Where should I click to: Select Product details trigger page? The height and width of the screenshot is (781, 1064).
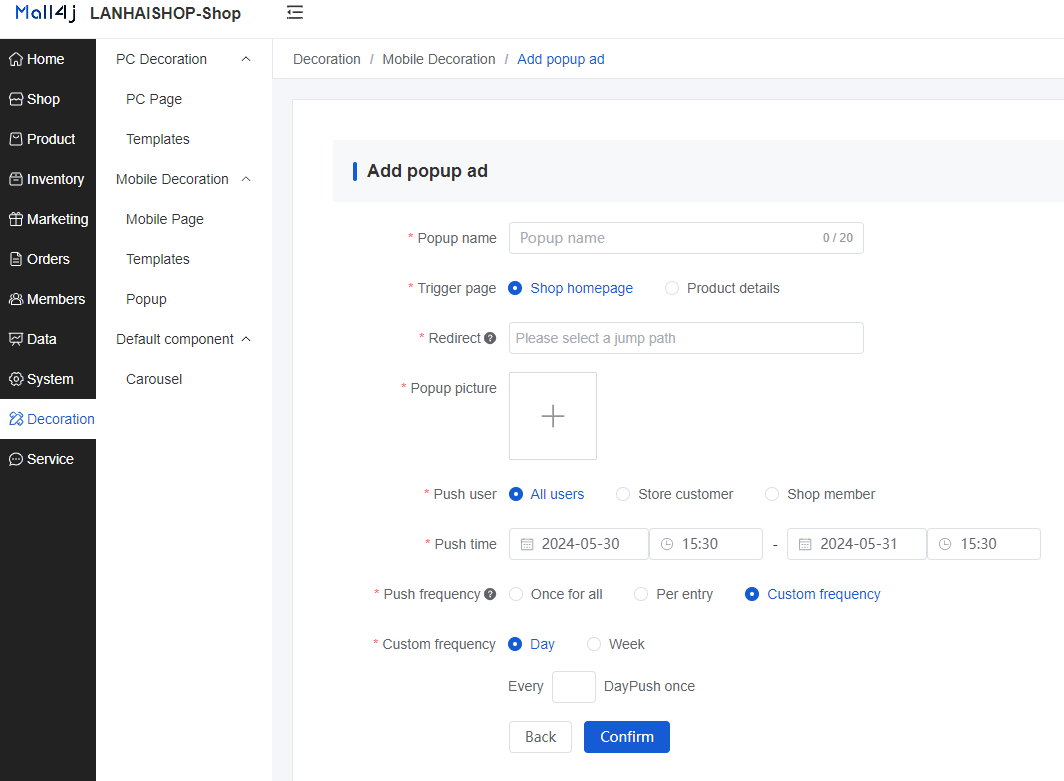[x=723, y=288]
